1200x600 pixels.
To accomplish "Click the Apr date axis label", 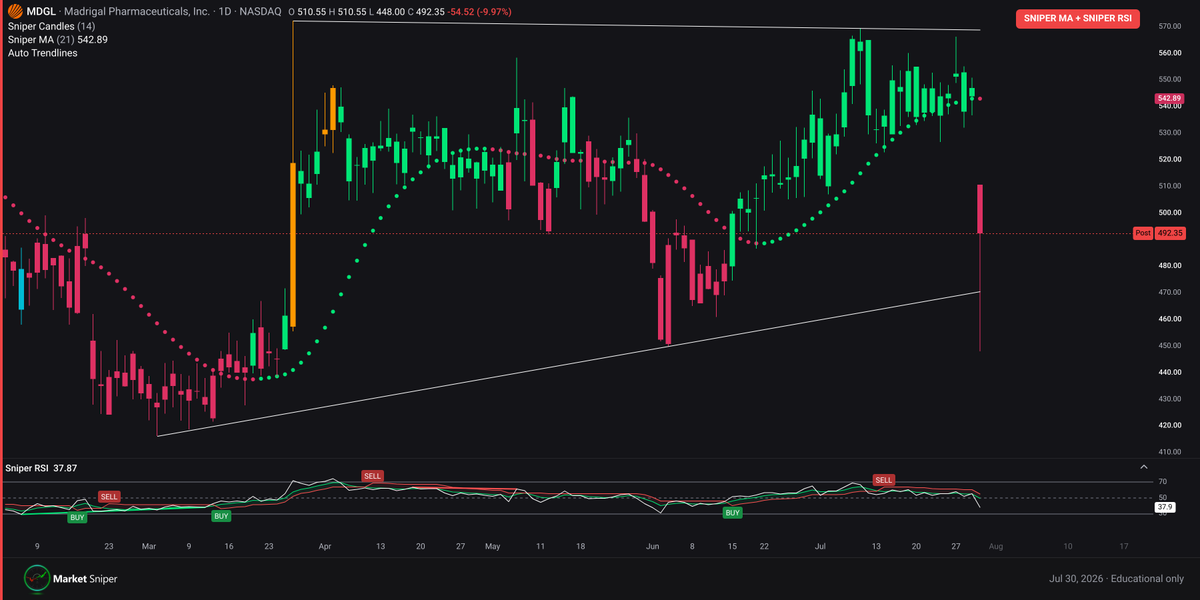I will point(325,547).
